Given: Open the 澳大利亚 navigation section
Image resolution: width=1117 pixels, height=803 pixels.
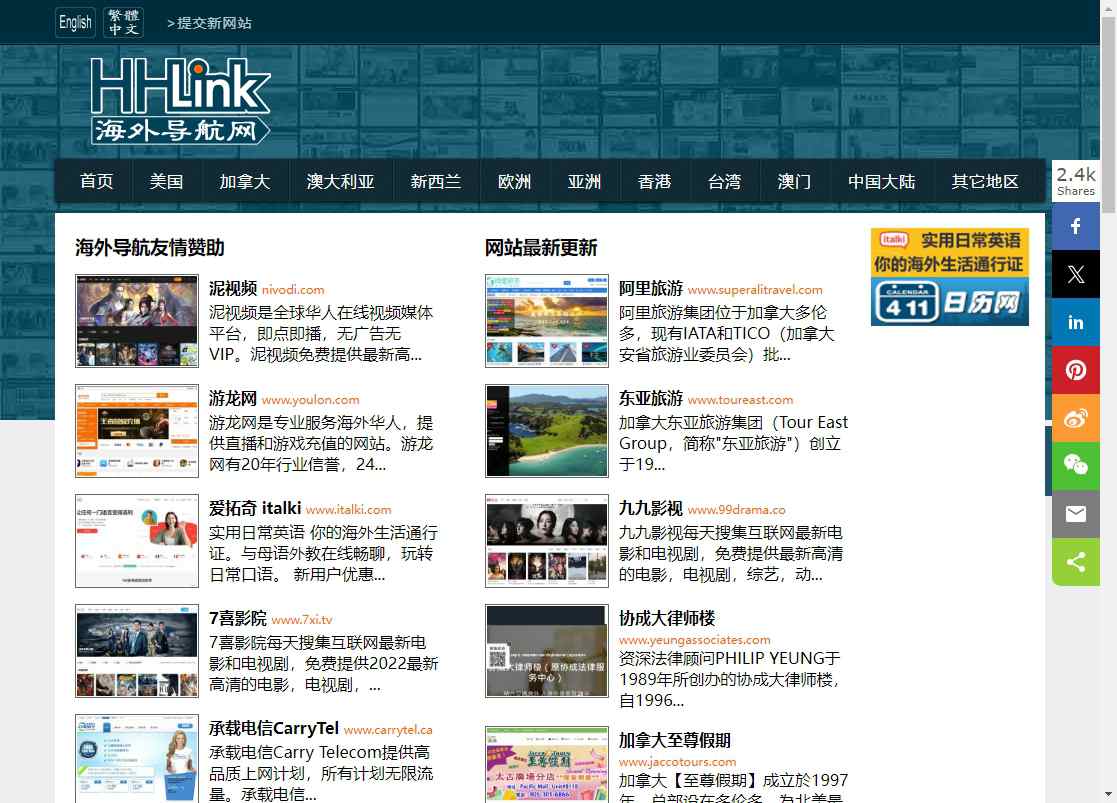Looking at the screenshot, I should 340,182.
